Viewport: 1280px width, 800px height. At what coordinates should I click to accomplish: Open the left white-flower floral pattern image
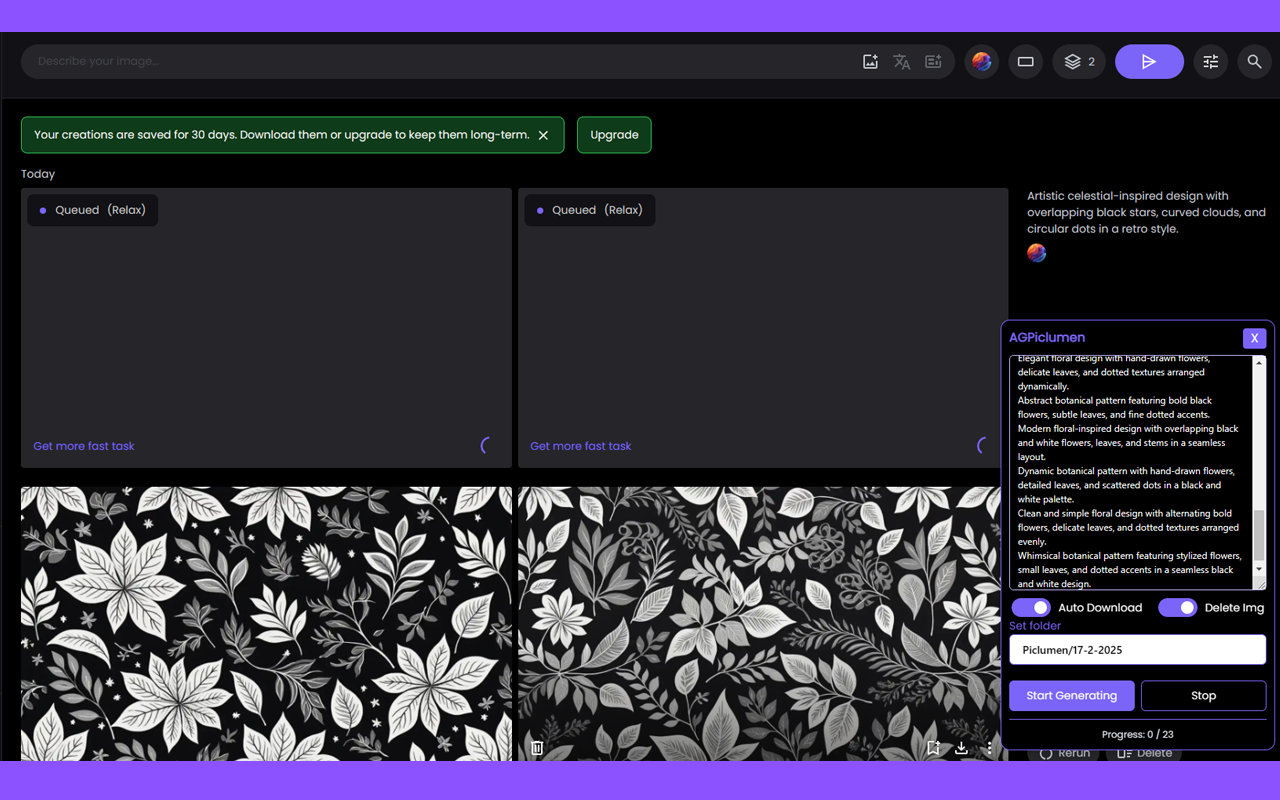pos(266,624)
